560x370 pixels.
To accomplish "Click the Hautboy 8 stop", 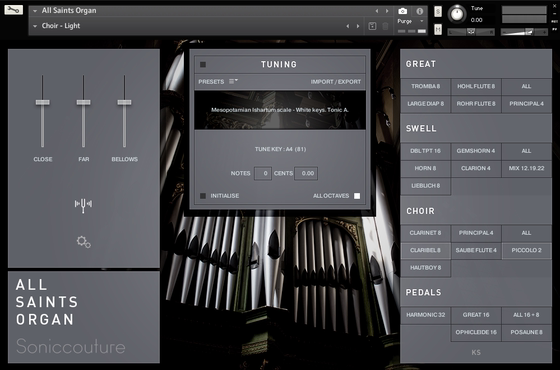I will point(425,268).
